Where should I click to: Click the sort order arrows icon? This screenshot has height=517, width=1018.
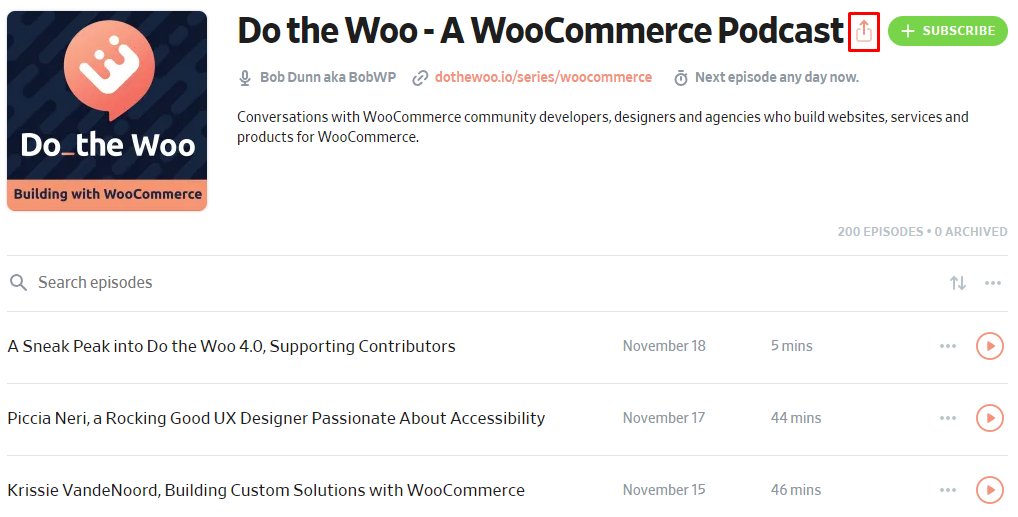click(958, 283)
